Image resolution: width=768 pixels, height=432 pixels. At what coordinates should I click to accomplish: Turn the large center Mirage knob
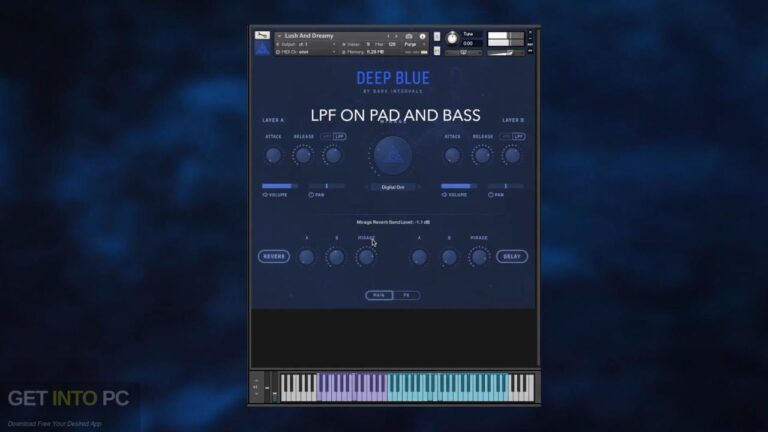pos(392,156)
